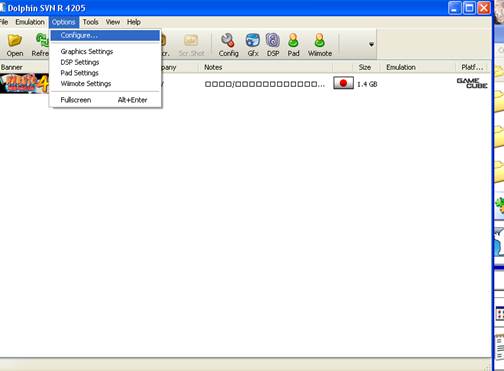The image size is (504, 371).
Task: Sort by the Notes column header
Action: point(266,67)
